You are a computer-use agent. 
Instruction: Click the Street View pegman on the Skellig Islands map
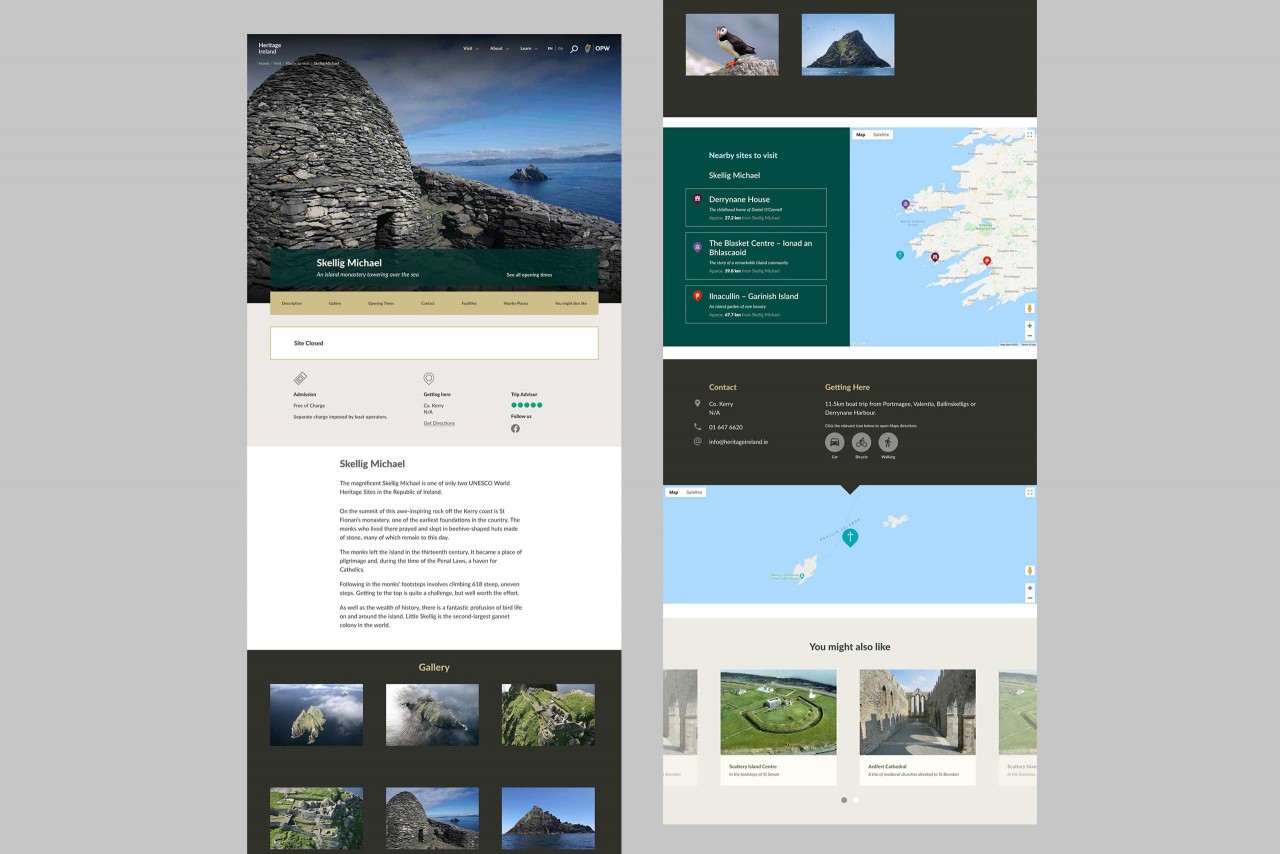(1030, 570)
